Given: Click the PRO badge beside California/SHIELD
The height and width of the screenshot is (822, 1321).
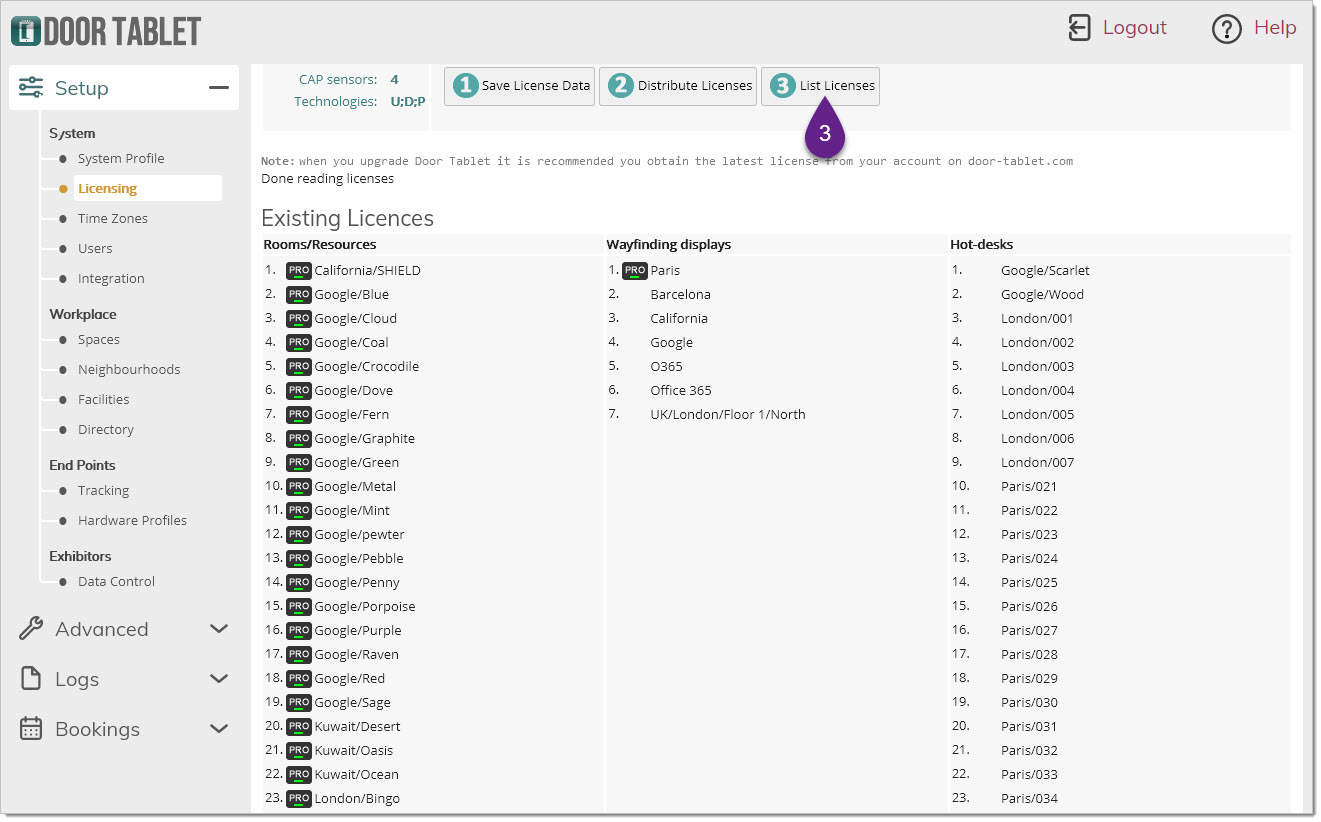Looking at the screenshot, I should click(x=298, y=271).
